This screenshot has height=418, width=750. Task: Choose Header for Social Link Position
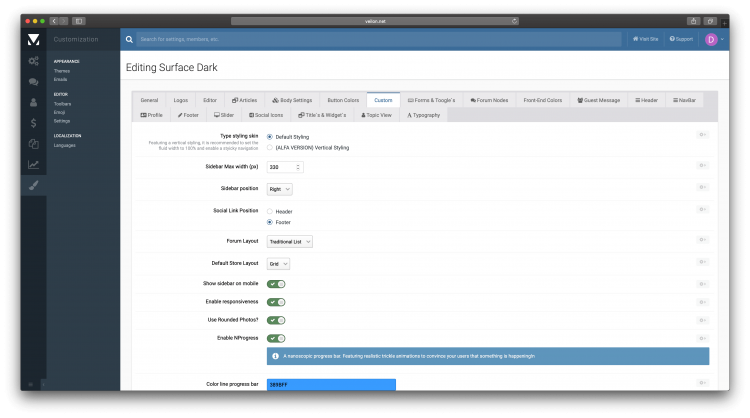[x=270, y=211]
